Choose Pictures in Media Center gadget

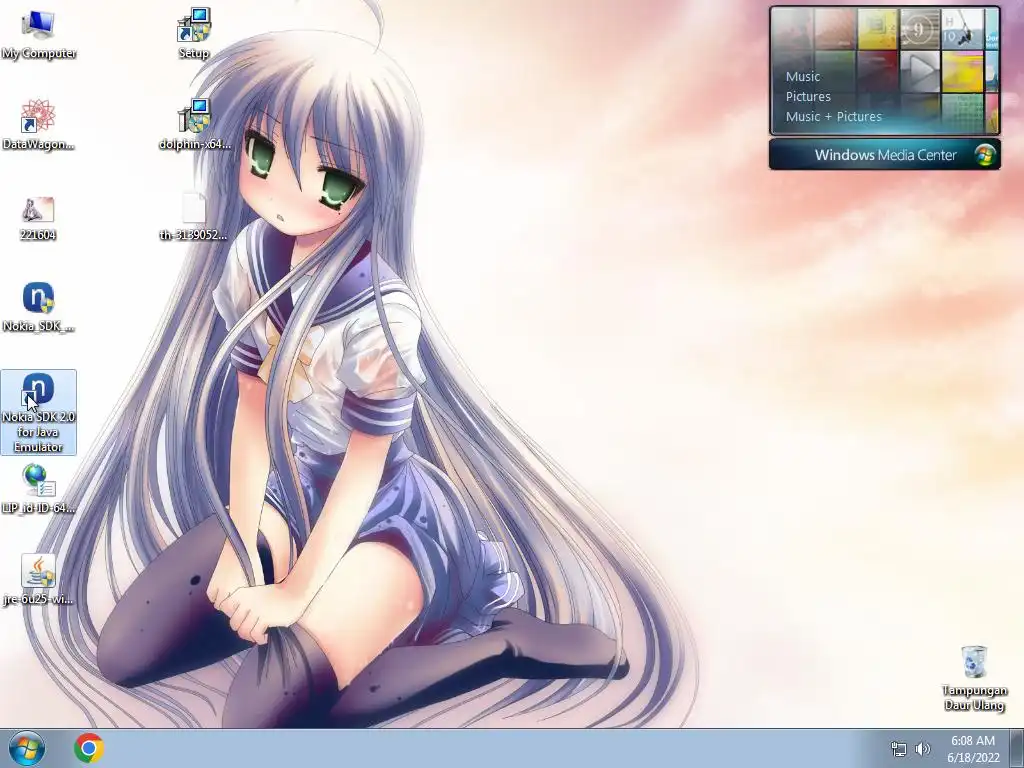(808, 97)
